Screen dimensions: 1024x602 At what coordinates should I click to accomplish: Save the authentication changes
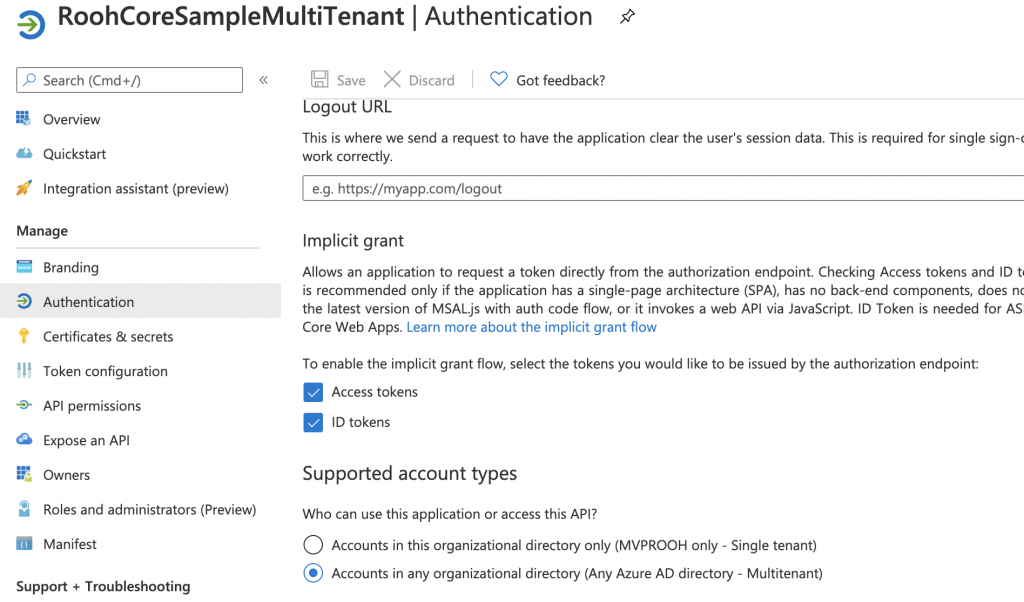pyautogui.click(x=338, y=79)
